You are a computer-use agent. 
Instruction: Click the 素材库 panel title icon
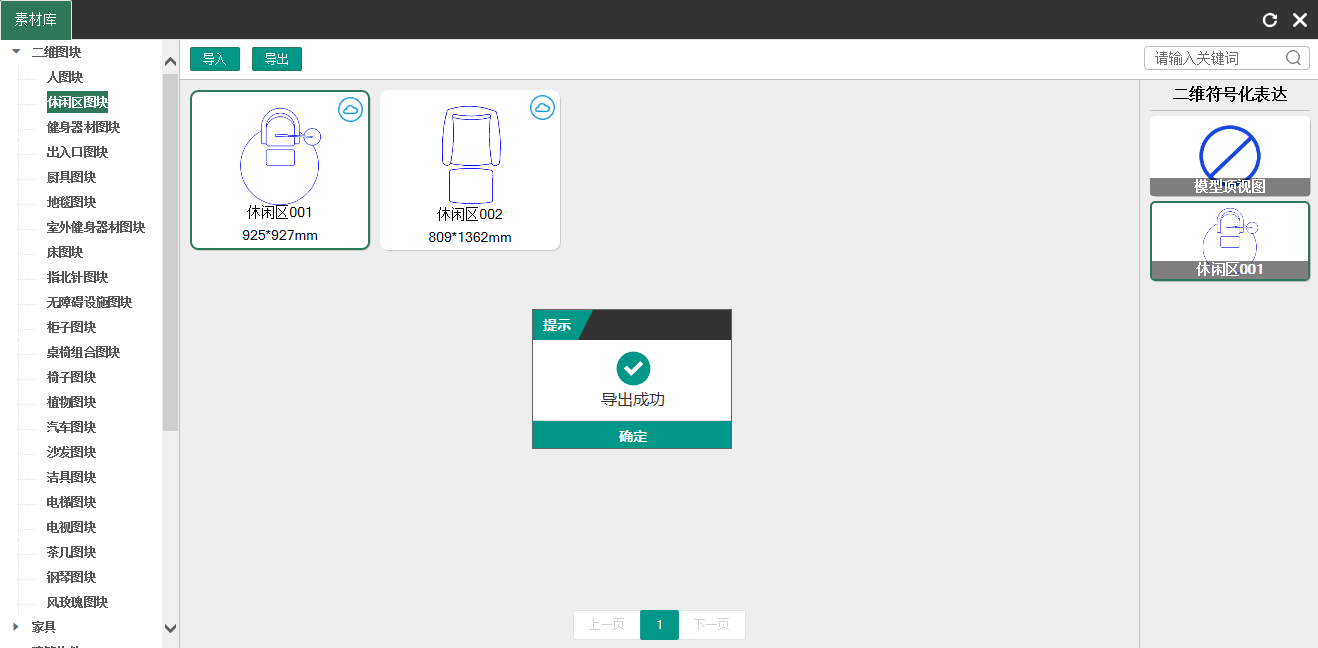tap(36, 19)
